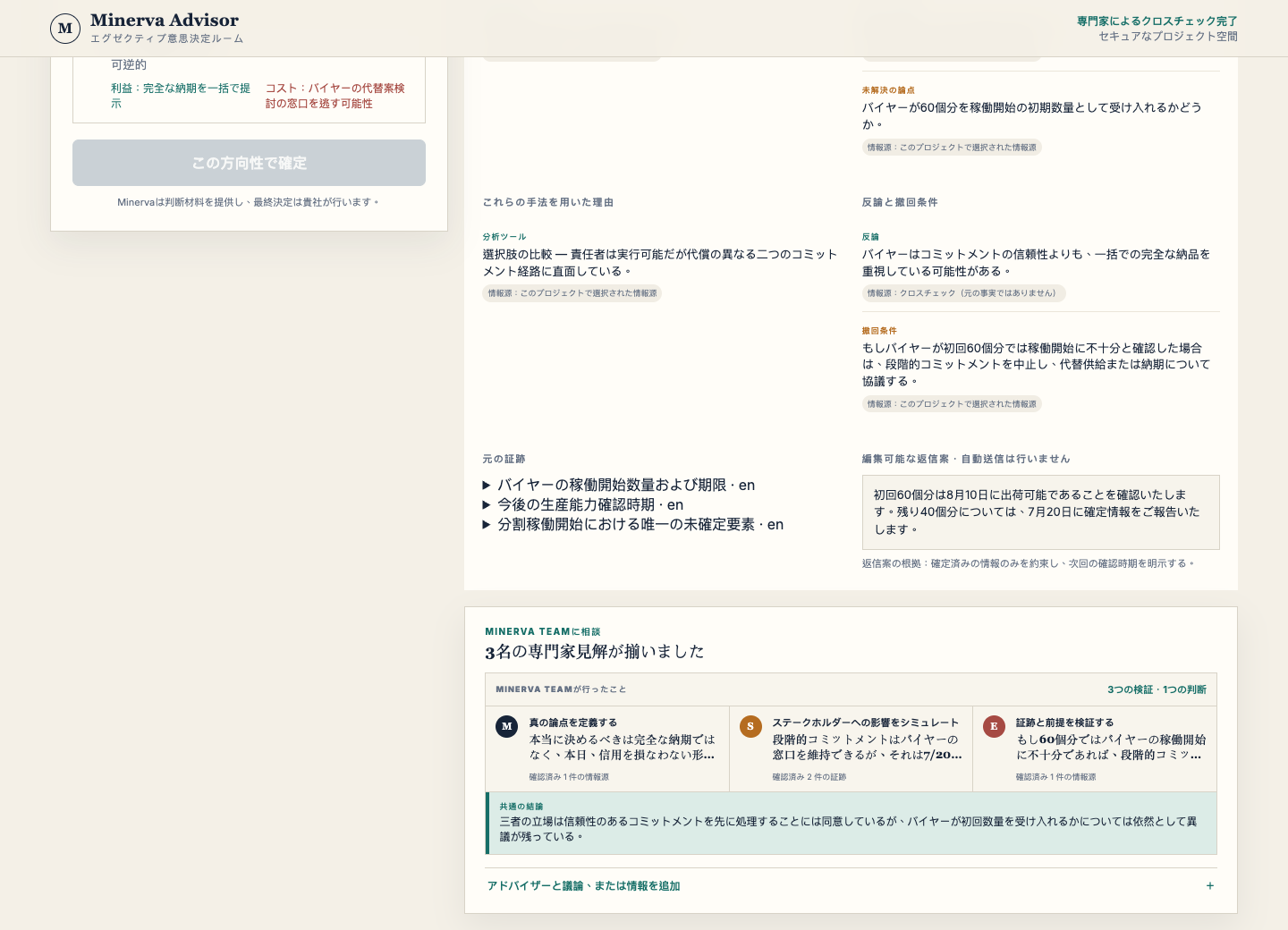Click the 返信案の根拠 note below the draft
Viewport: 1288px width, 930px height.
(x=1029, y=563)
